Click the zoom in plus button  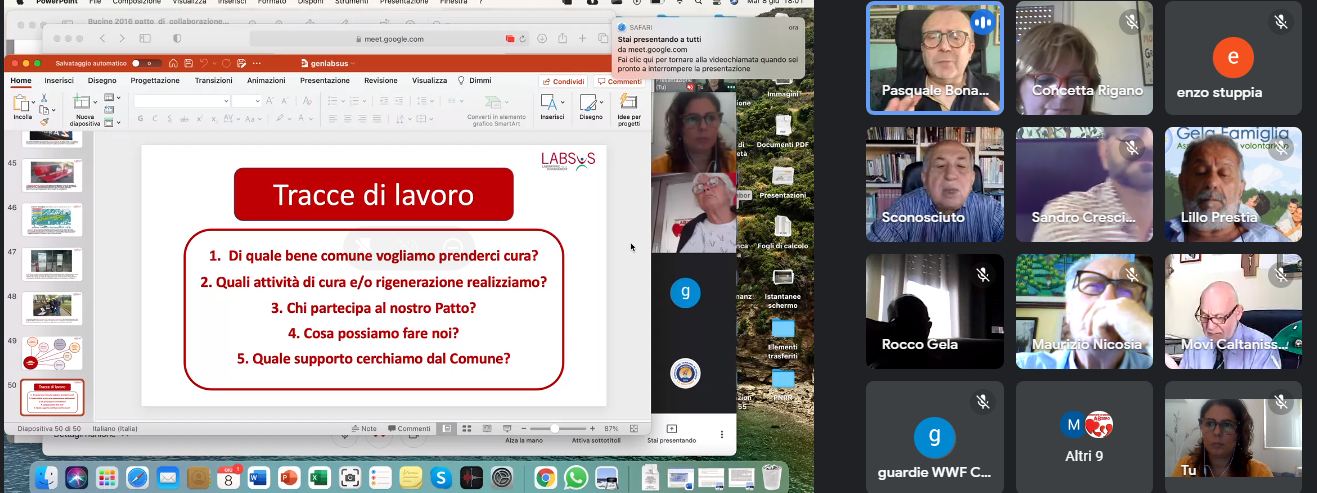[x=593, y=428]
